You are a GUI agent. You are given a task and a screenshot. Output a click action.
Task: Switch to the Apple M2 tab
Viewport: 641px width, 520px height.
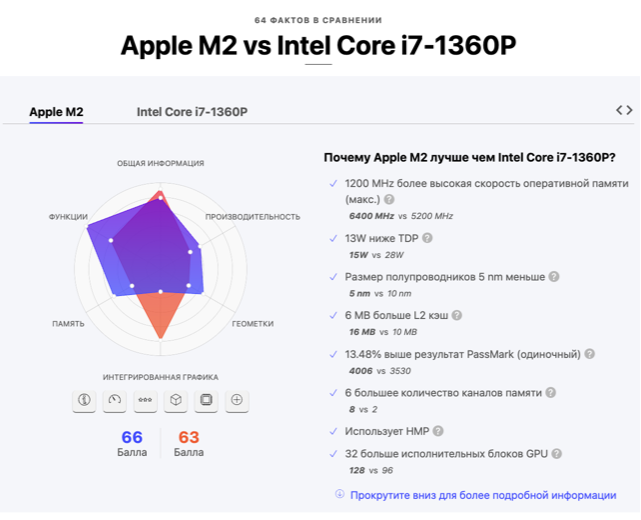[x=56, y=112]
